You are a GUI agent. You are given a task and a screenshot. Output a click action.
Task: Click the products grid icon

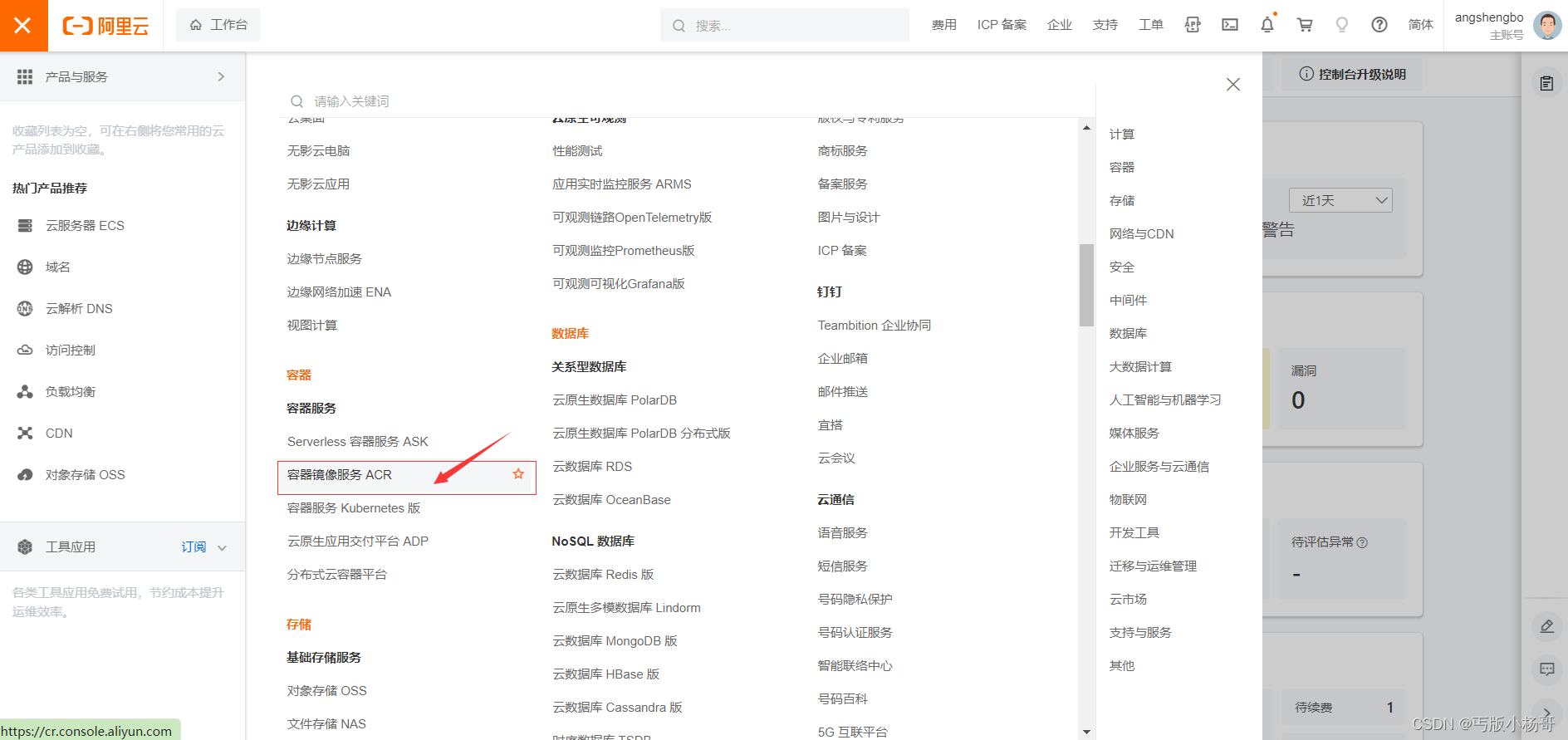pyautogui.click(x=25, y=76)
